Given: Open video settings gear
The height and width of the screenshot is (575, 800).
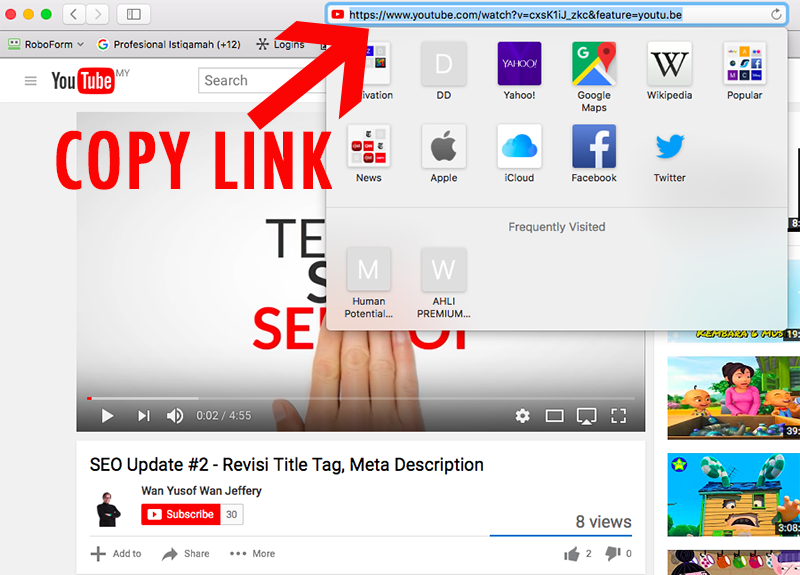Looking at the screenshot, I should point(522,416).
